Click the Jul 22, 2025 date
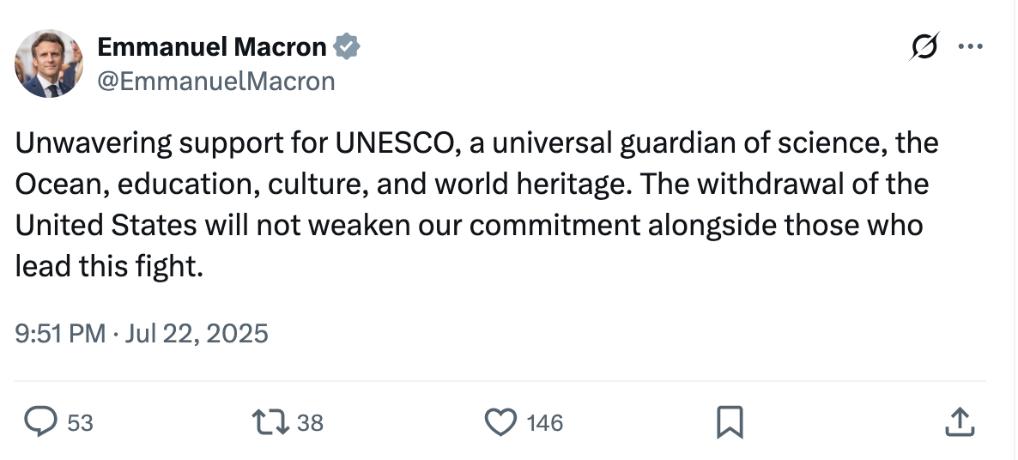Screen dimensions: 1018x460 tap(197, 333)
